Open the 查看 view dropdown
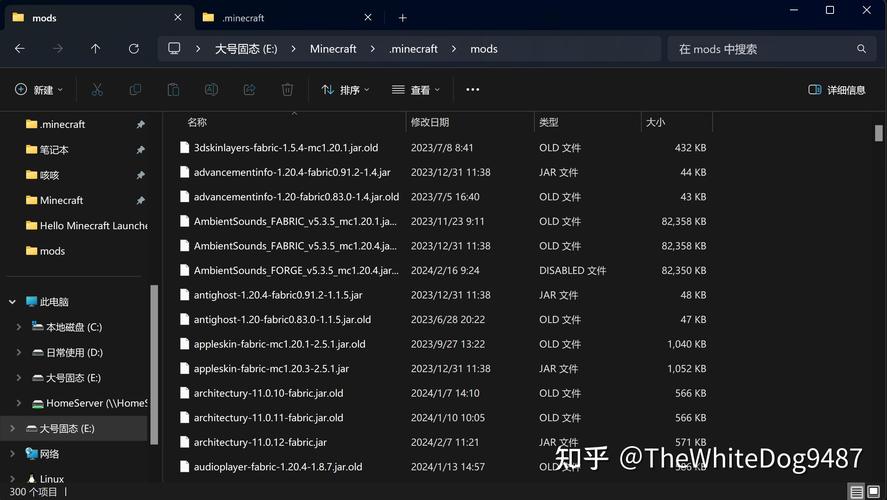The width and height of the screenshot is (887, 500). [416, 90]
